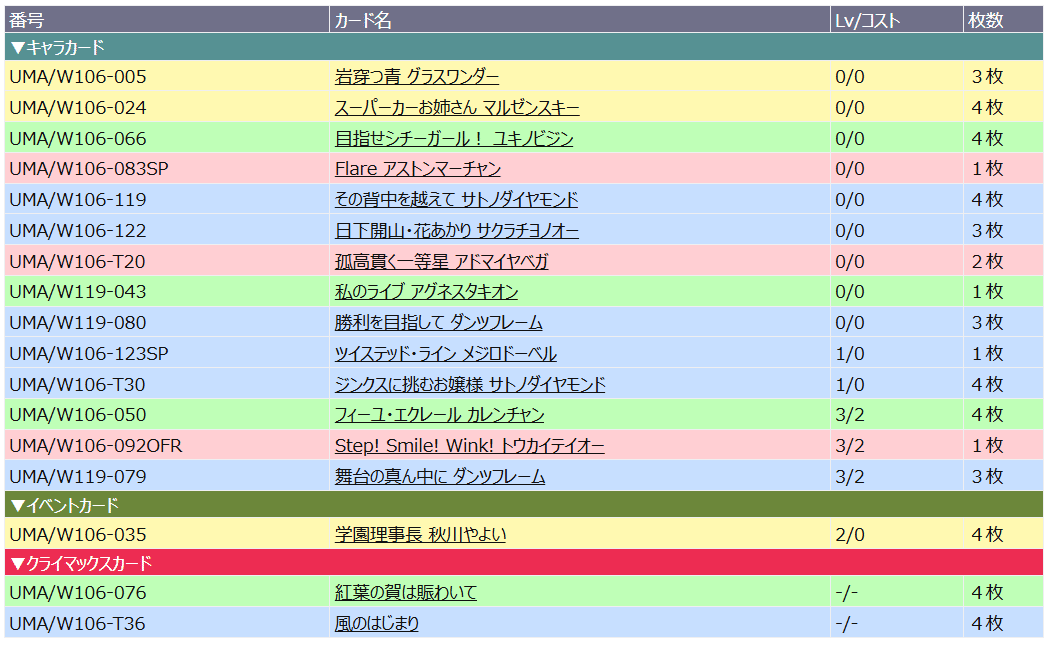Click the 3枚 count in UMA/W106-005 row
Image resolution: width=1049 pixels, height=645 pixels.
987,77
